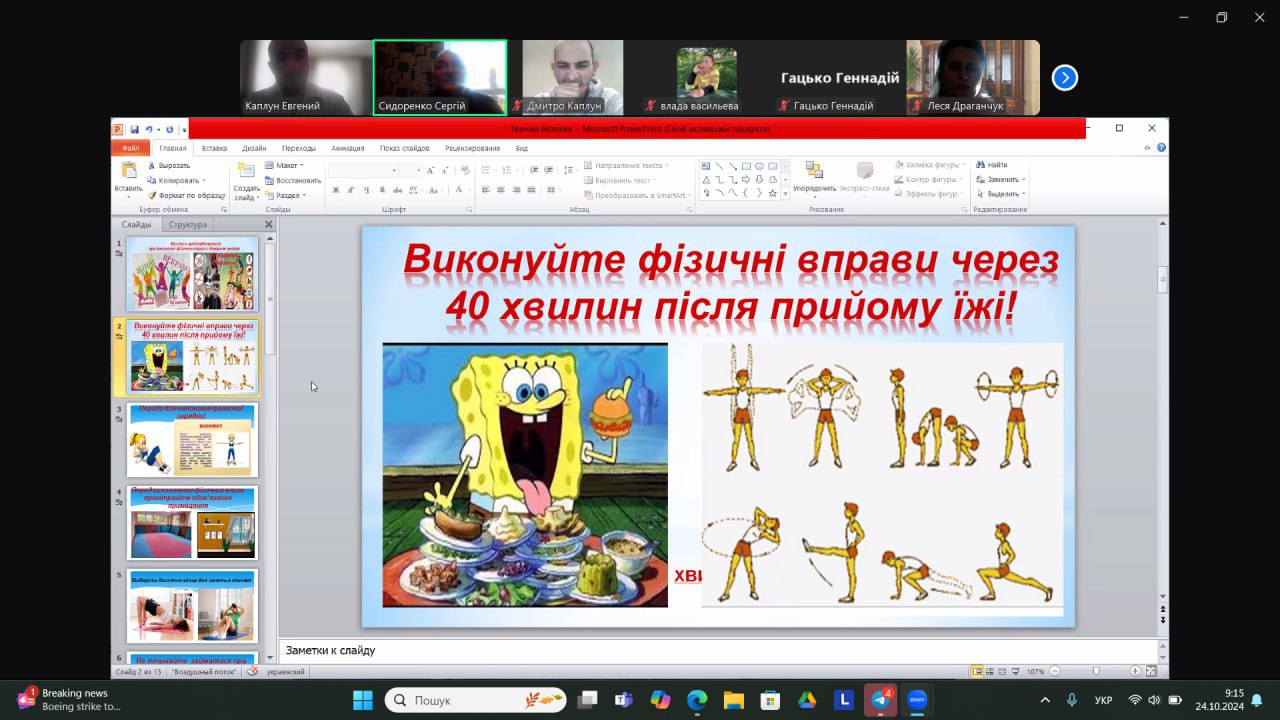
Task: Click Восстановить (Reset) slide command
Action: (293, 180)
